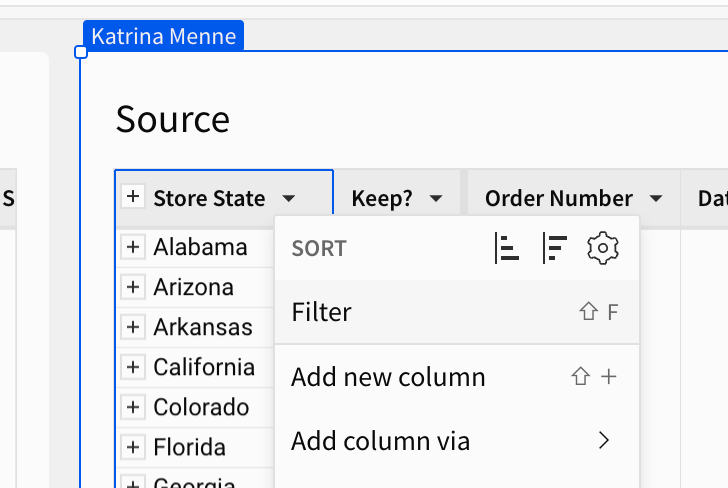Click the Store State column header label
The width and height of the screenshot is (728, 488).
click(x=209, y=199)
